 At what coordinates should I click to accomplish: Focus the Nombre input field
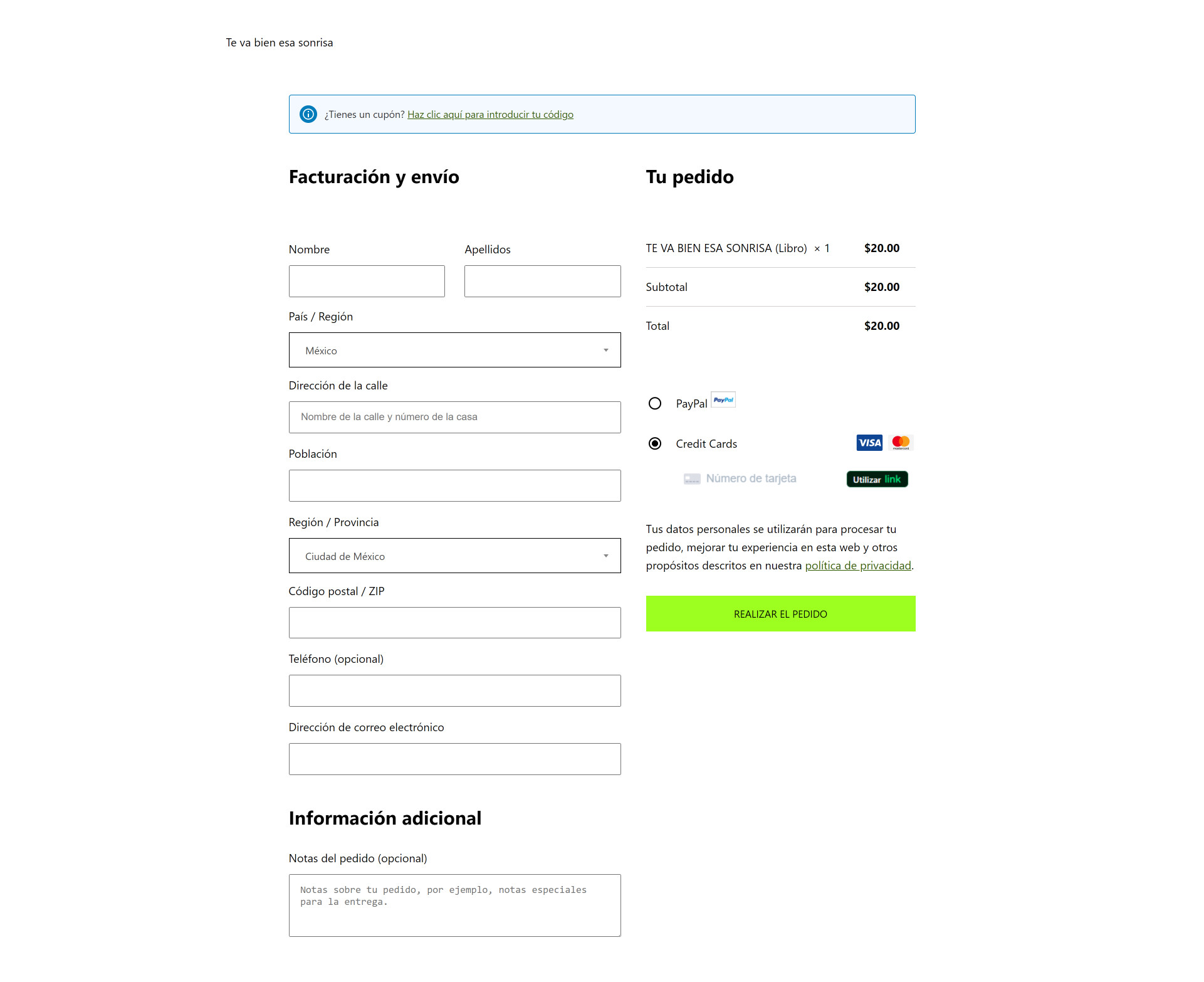coord(367,281)
